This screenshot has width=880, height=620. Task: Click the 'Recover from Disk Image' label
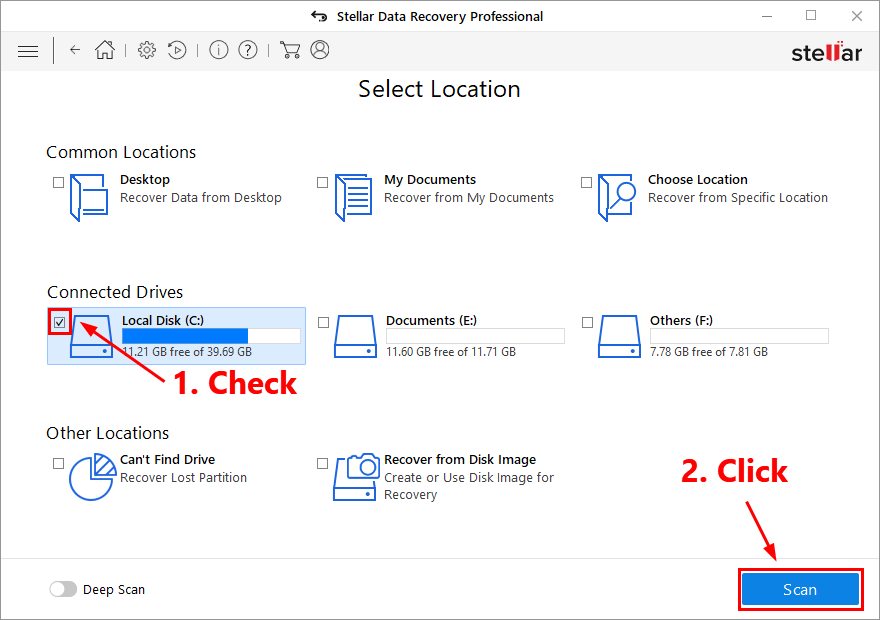pos(460,460)
